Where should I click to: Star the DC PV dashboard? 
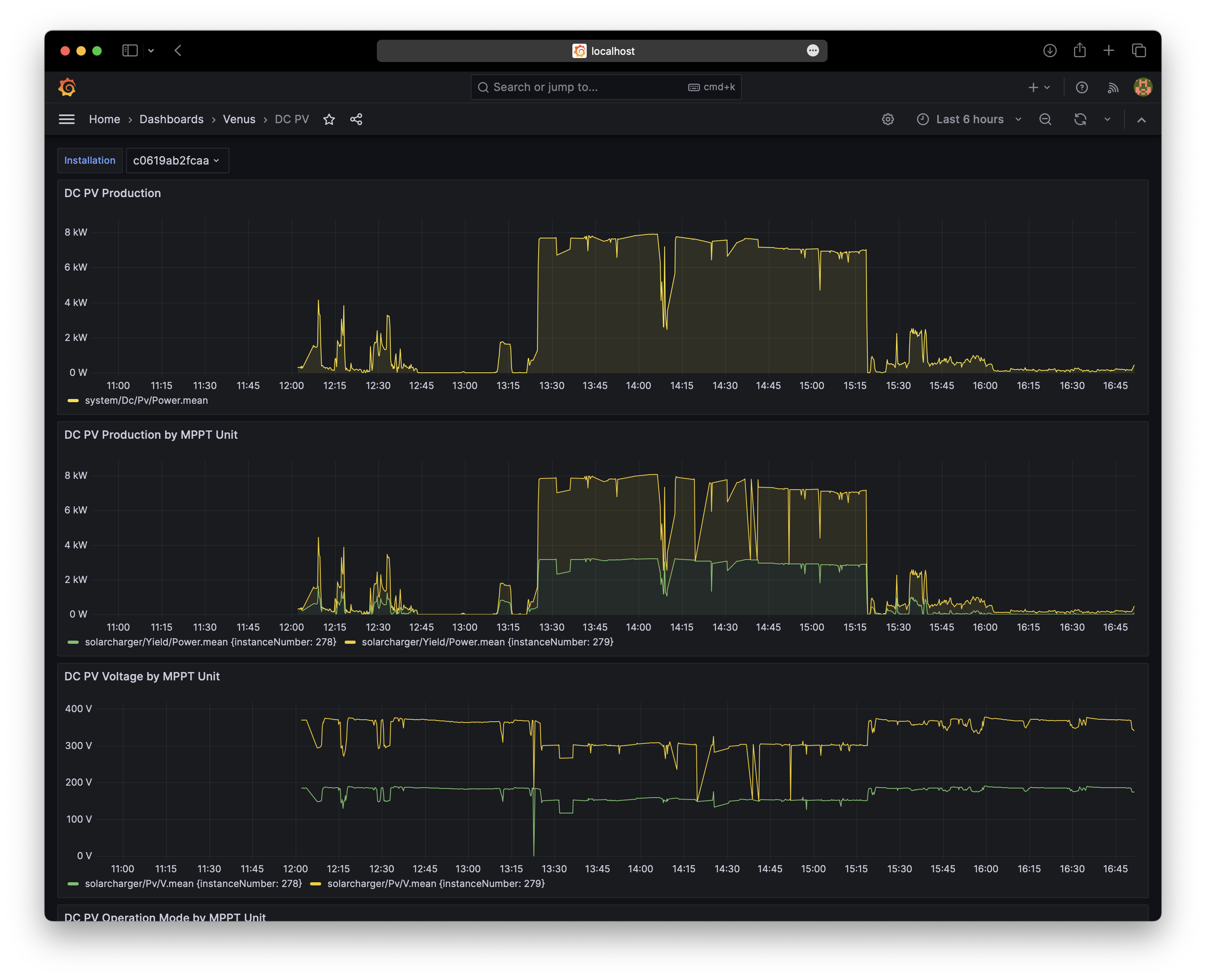point(329,119)
